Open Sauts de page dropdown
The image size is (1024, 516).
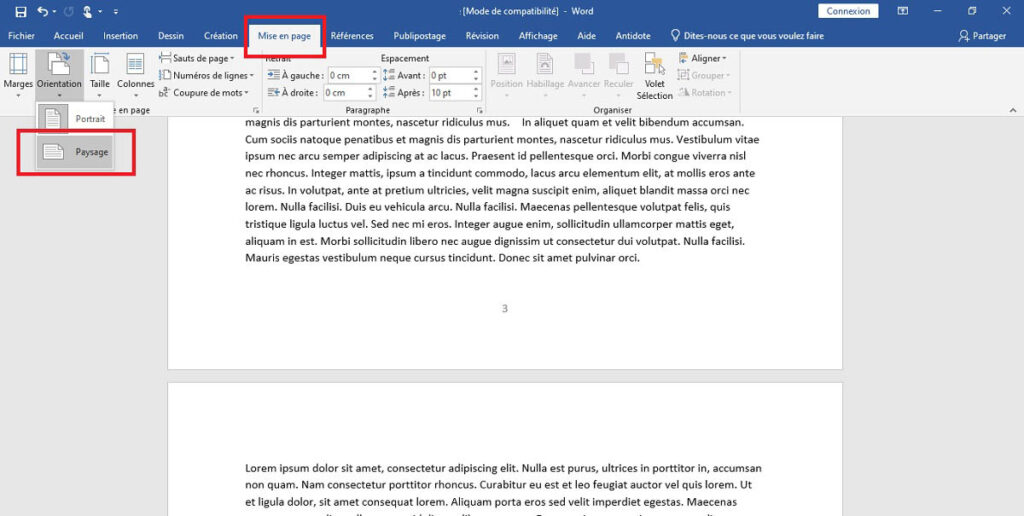coord(197,58)
